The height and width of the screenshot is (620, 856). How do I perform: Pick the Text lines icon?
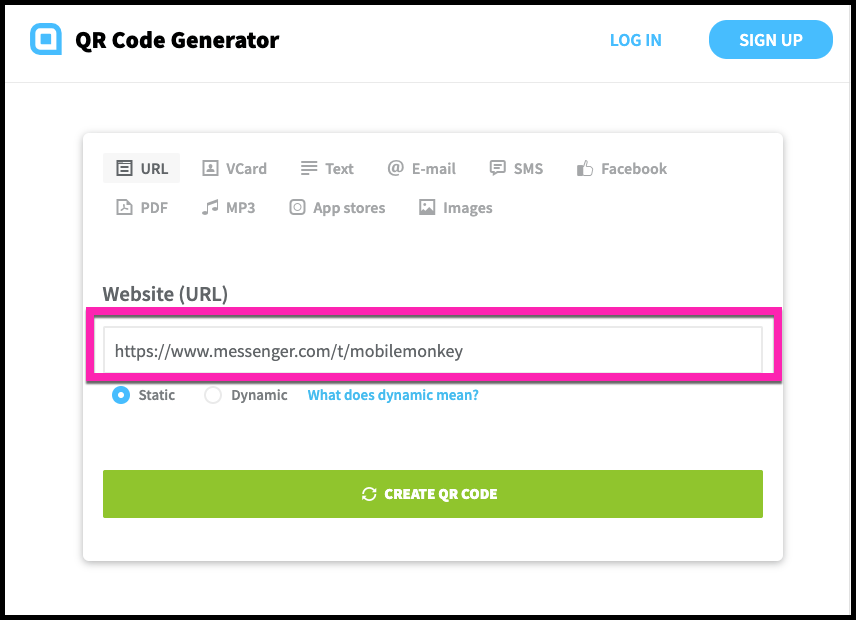point(309,168)
